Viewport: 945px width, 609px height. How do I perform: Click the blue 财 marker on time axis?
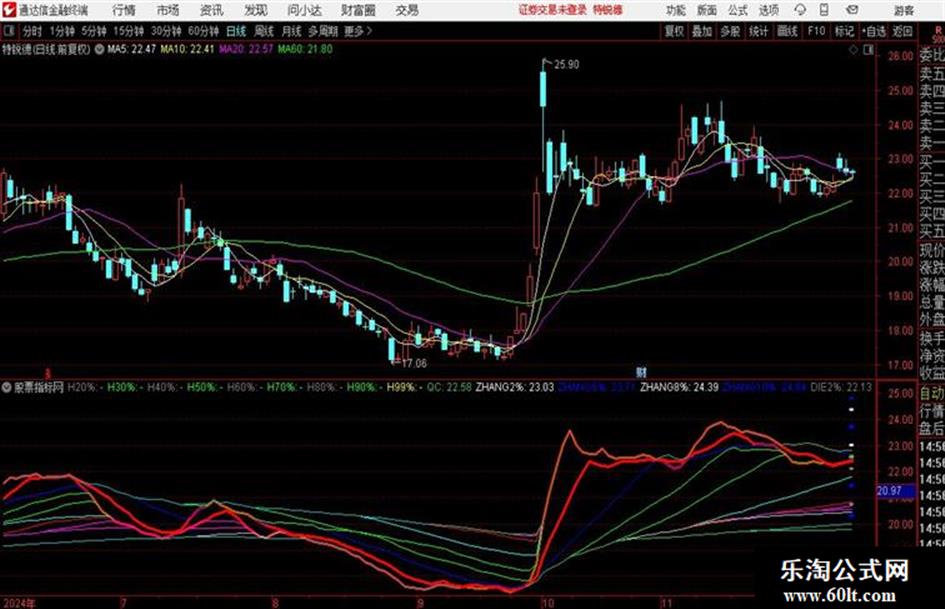pyautogui.click(x=641, y=373)
